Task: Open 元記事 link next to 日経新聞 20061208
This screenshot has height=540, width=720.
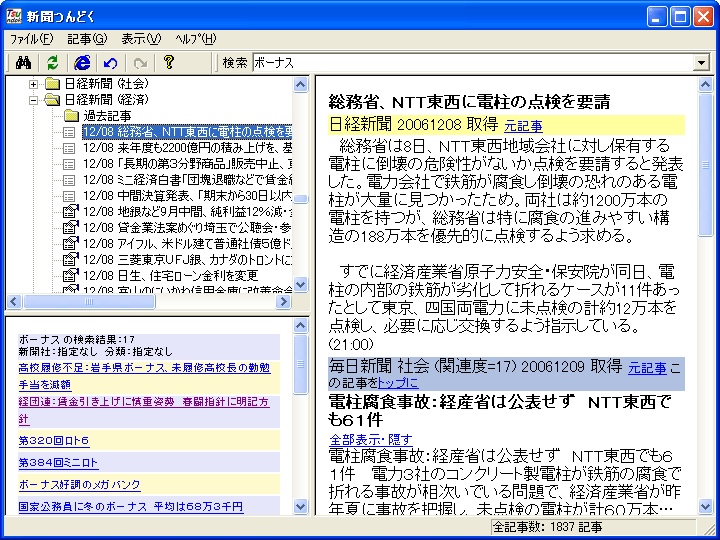Action: [x=523, y=125]
